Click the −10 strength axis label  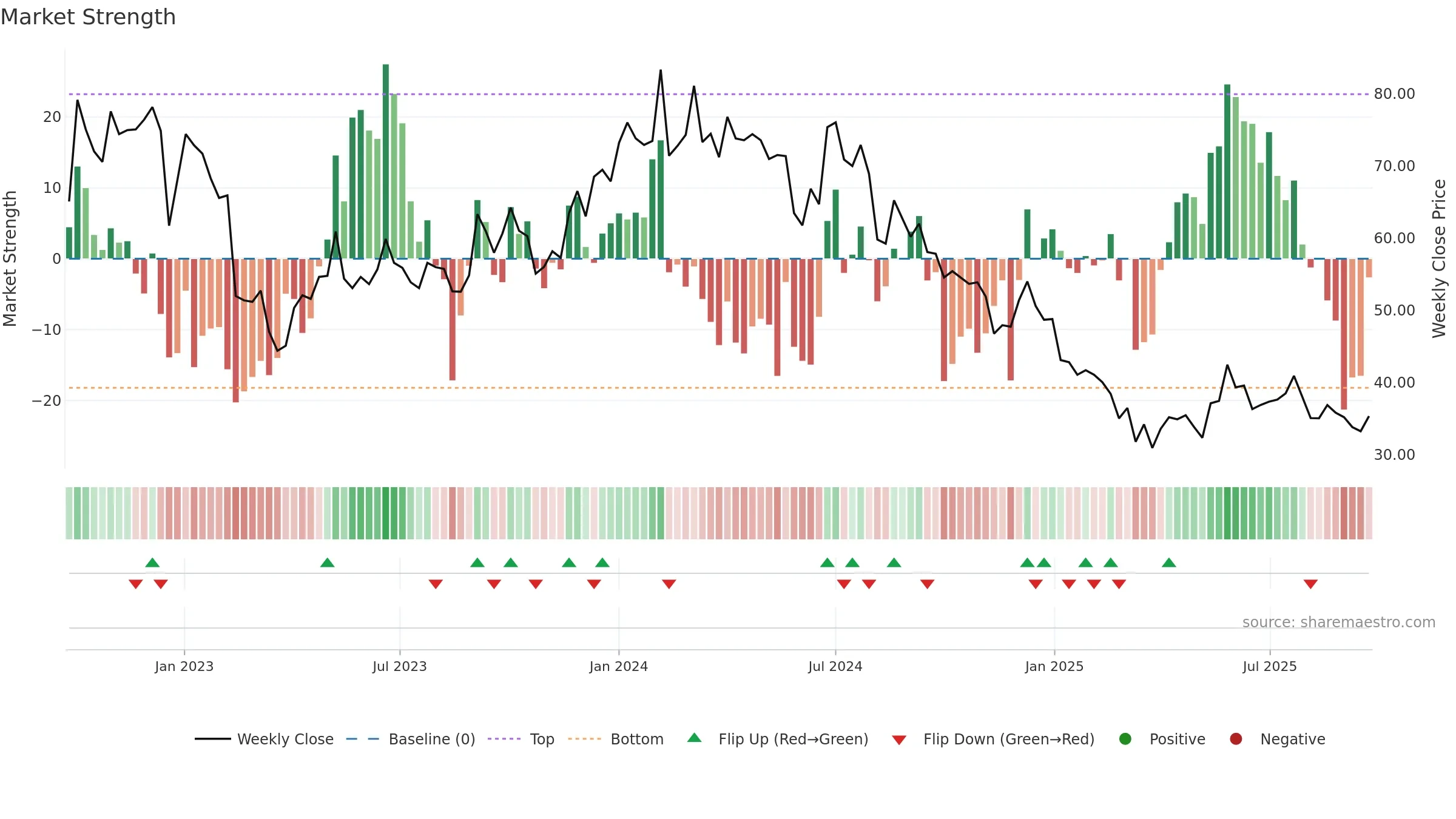[x=47, y=329]
